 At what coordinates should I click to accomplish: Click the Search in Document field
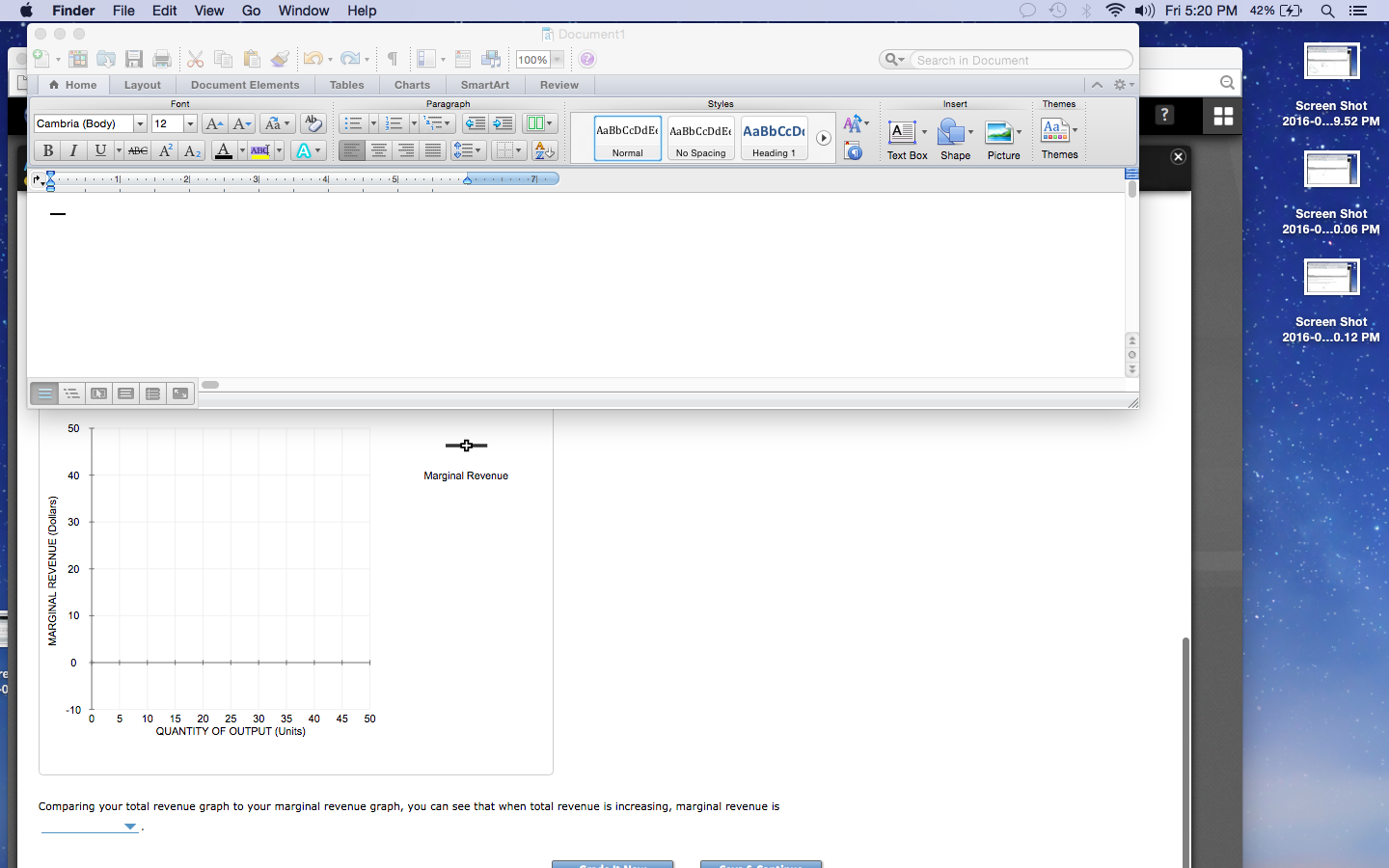coord(1012,59)
